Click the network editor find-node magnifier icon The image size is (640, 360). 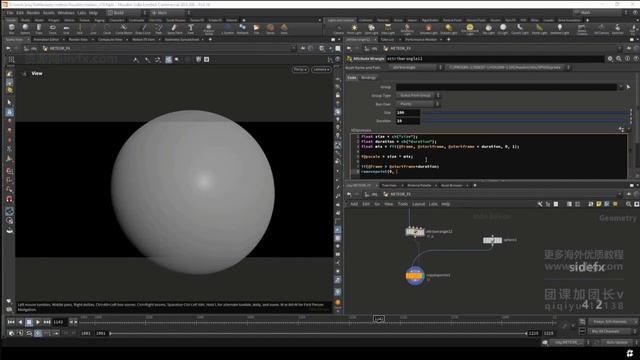[628, 204]
